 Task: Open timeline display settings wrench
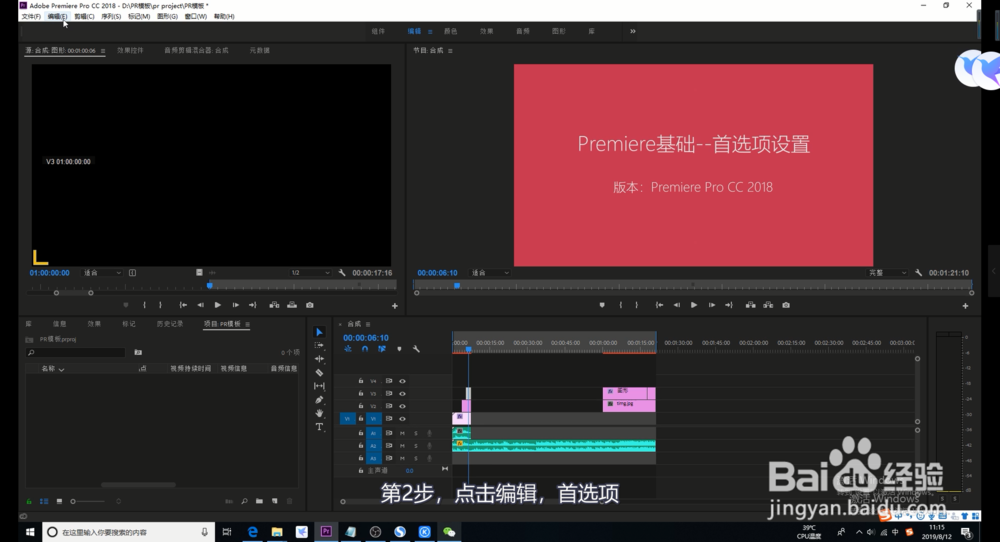(x=416, y=349)
